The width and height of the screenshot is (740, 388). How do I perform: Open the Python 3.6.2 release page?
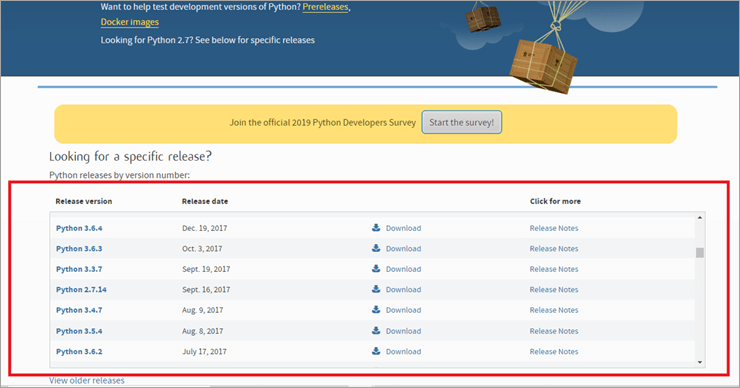pyautogui.click(x=79, y=352)
